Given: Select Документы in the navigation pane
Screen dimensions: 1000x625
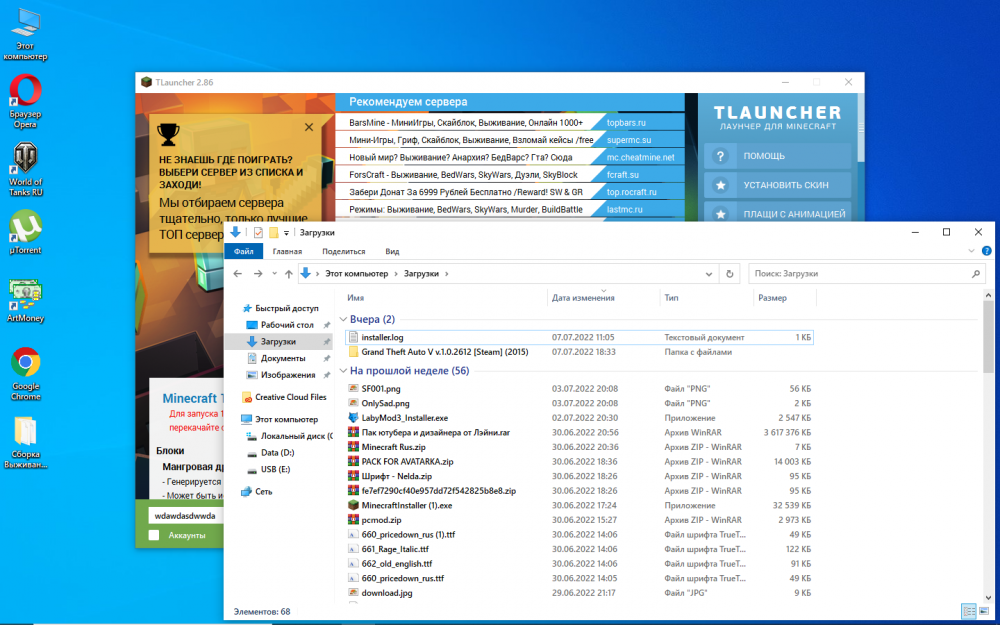Looking at the screenshot, I should [283, 358].
